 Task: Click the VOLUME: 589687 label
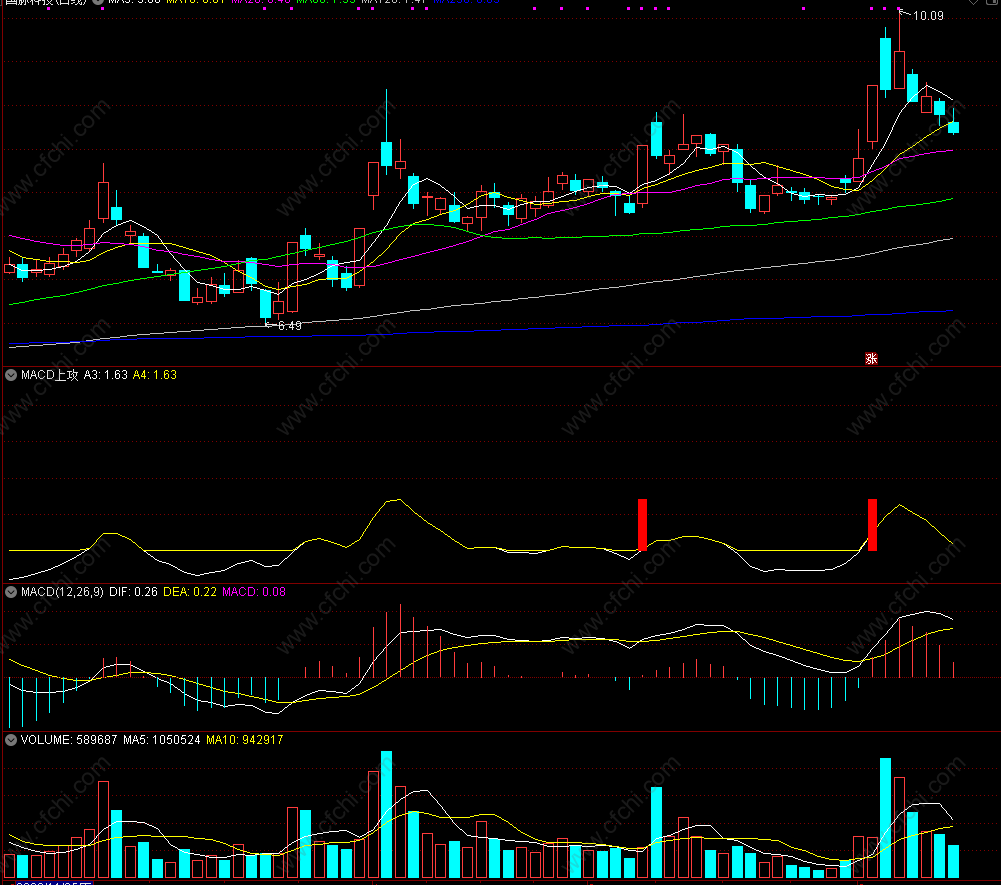(x=69, y=740)
